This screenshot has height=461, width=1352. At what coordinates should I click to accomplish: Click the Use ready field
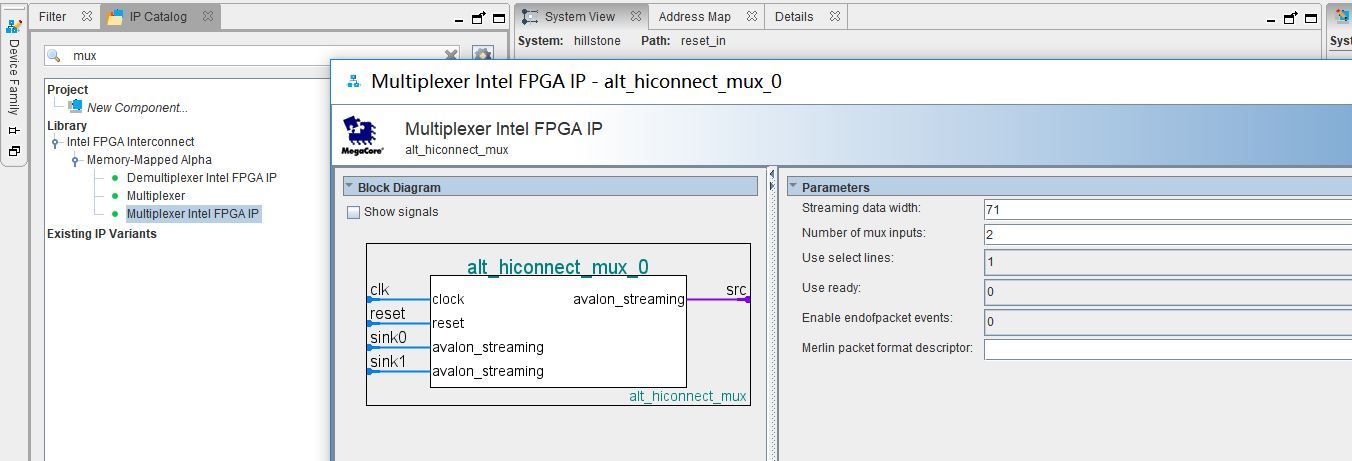pyautogui.click(x=1168, y=292)
